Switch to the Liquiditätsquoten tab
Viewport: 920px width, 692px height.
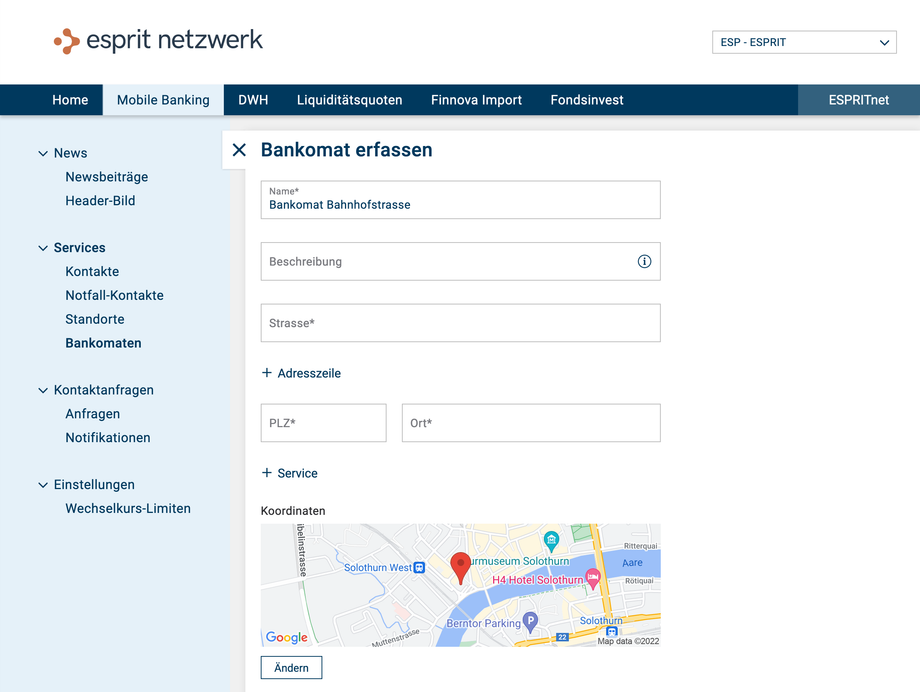349,100
